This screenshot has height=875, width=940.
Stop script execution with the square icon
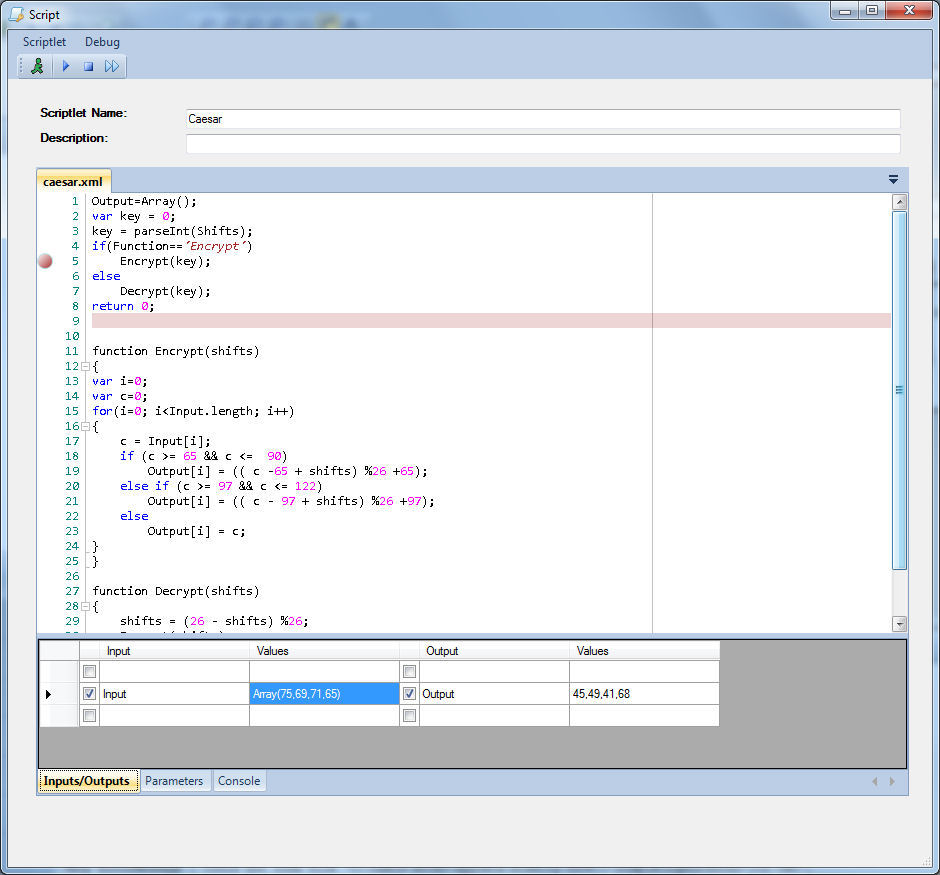point(88,66)
